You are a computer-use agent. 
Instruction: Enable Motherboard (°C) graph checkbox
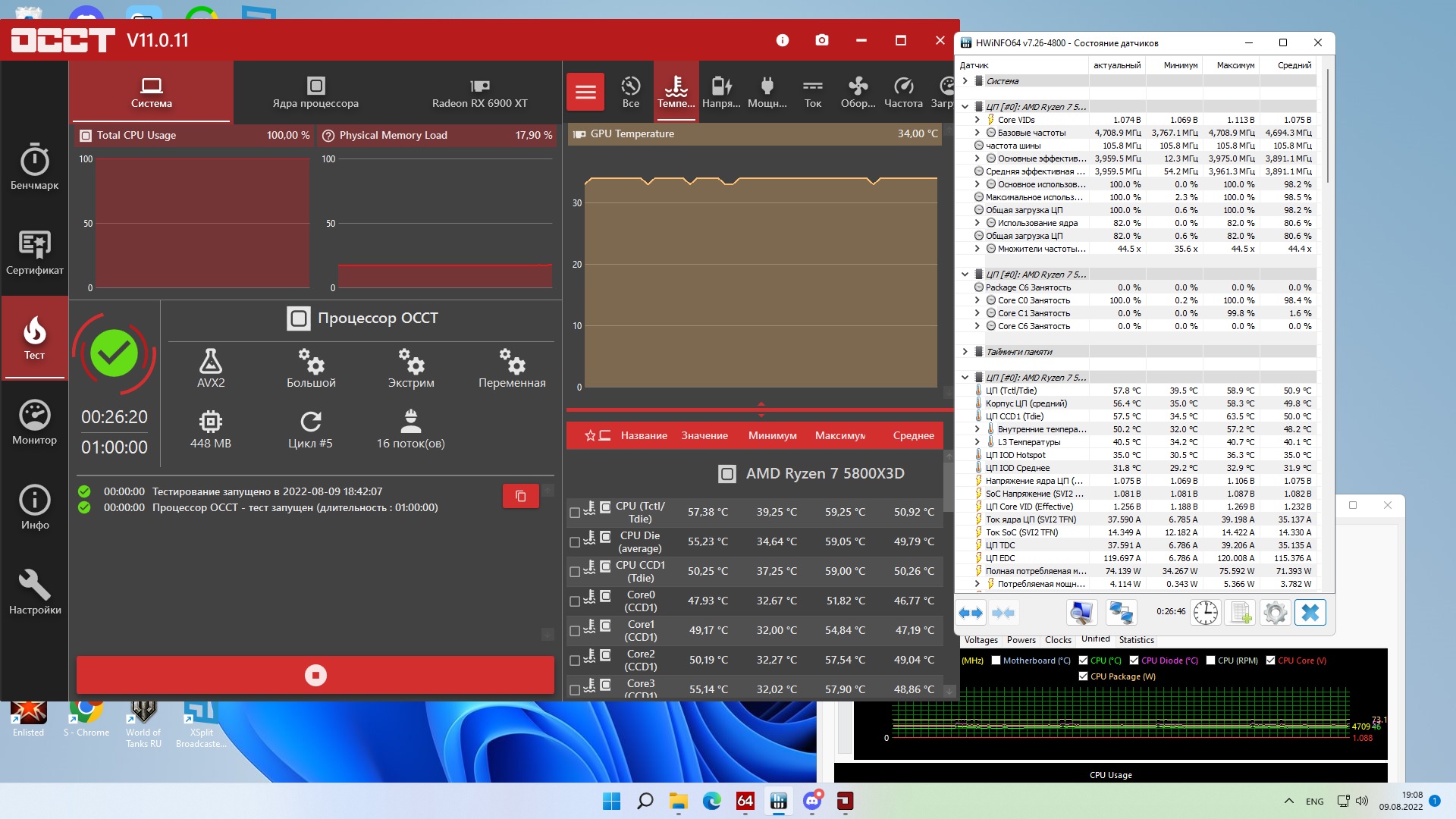click(x=996, y=661)
